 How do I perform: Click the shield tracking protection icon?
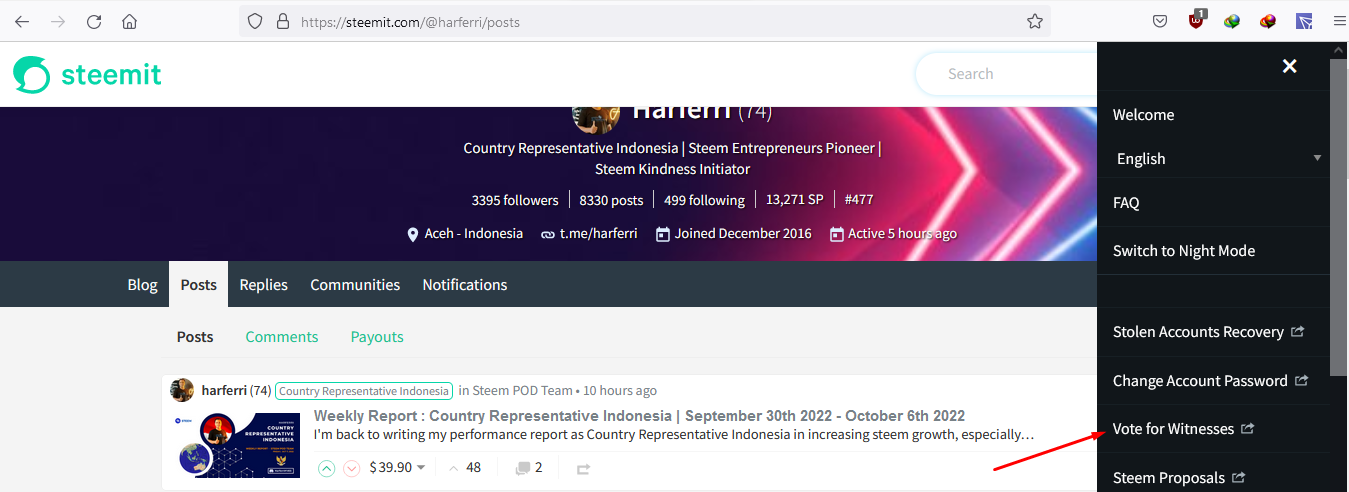(x=255, y=21)
